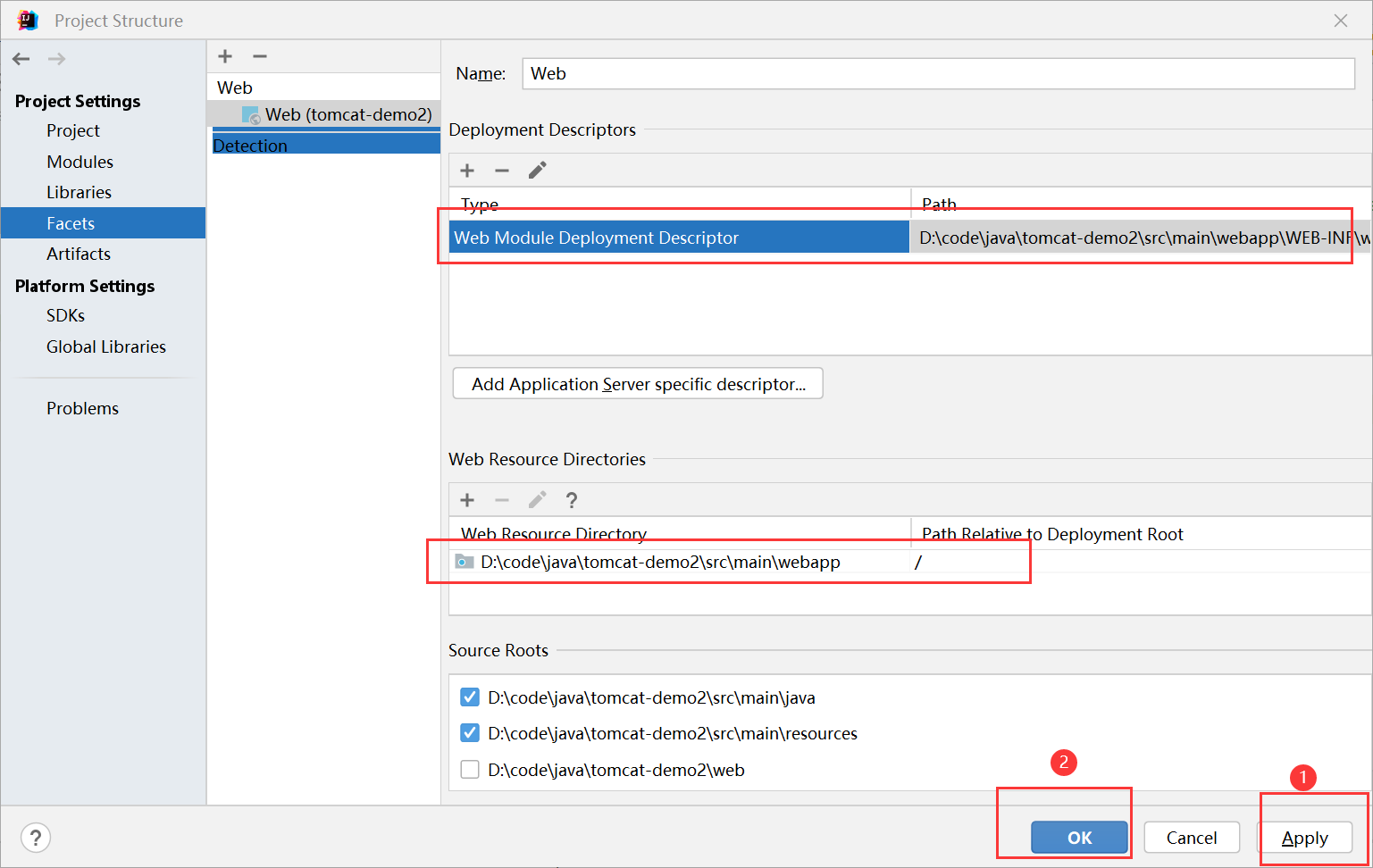Select Facets in the sidebar

103,223
